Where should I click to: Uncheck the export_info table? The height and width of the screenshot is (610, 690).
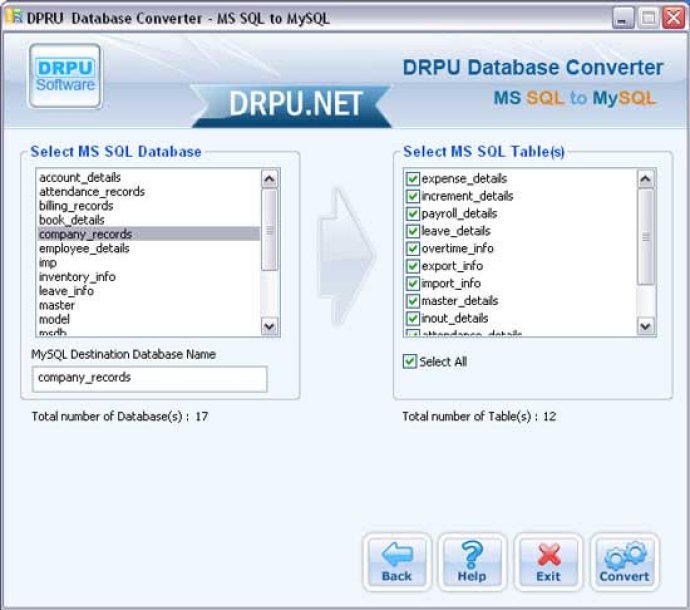click(x=412, y=266)
